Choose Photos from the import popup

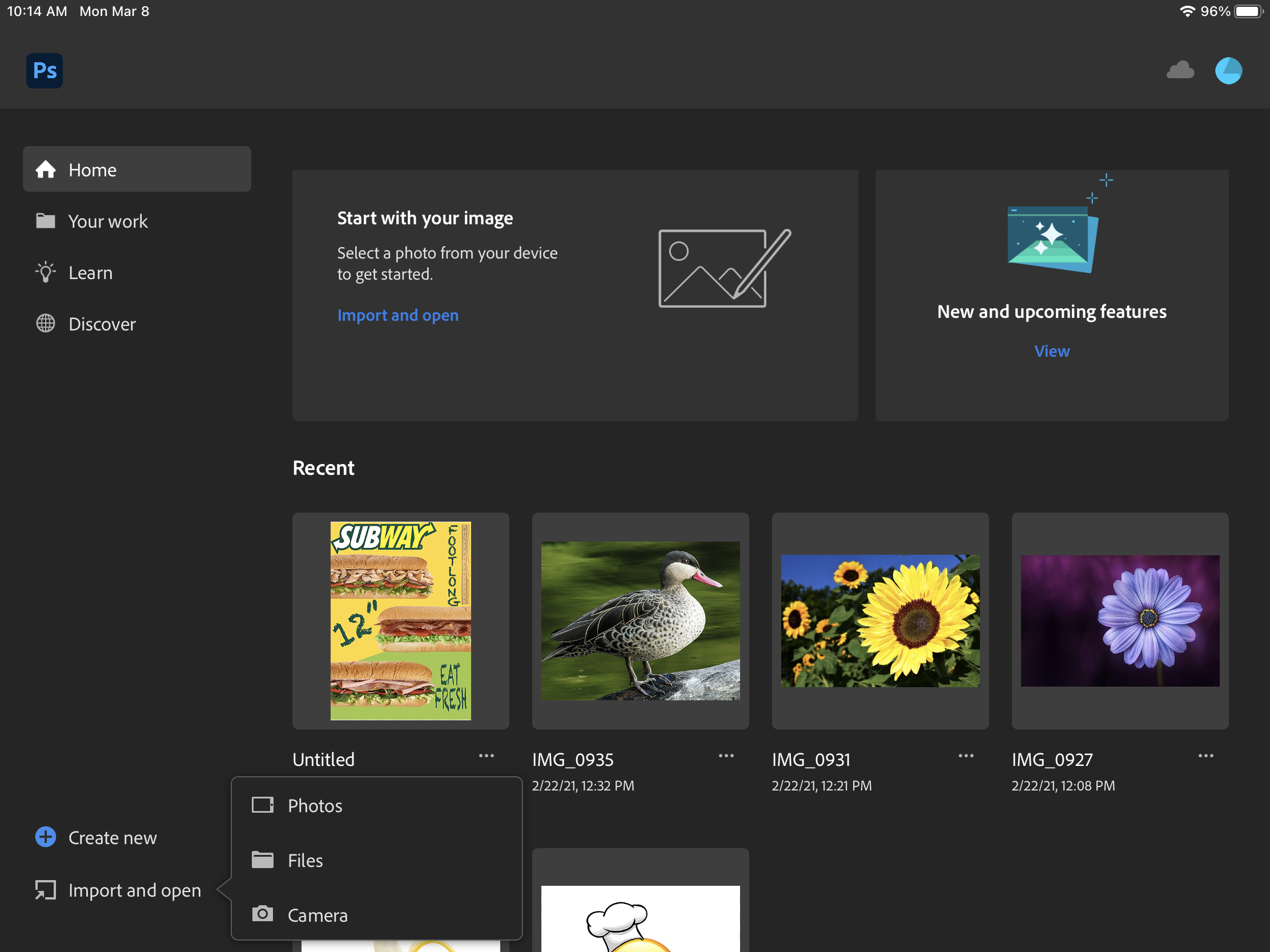[315, 805]
